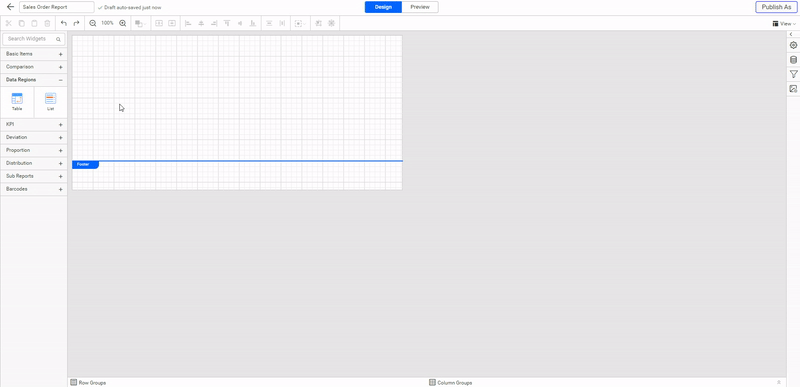Open the properties gear panel
Viewport: 800px width, 387px height.
pos(793,45)
